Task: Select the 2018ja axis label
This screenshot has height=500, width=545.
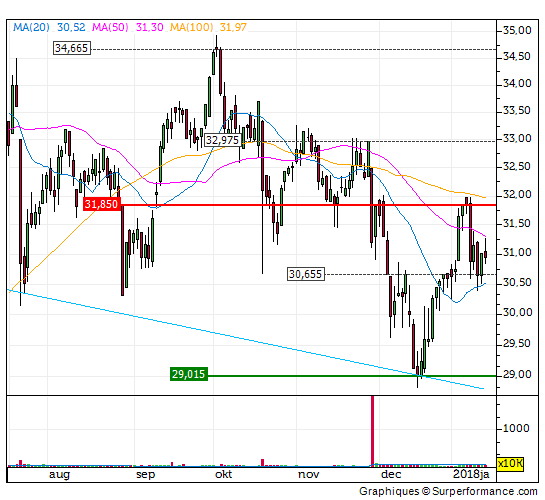Action: (471, 474)
